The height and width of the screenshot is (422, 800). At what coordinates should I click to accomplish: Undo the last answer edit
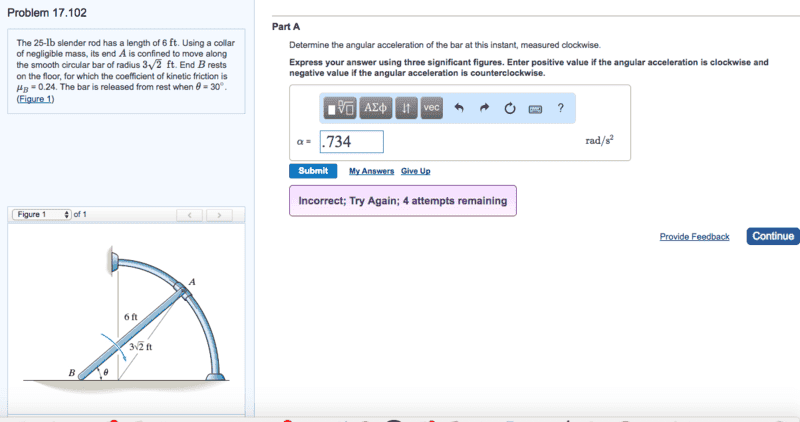459,108
